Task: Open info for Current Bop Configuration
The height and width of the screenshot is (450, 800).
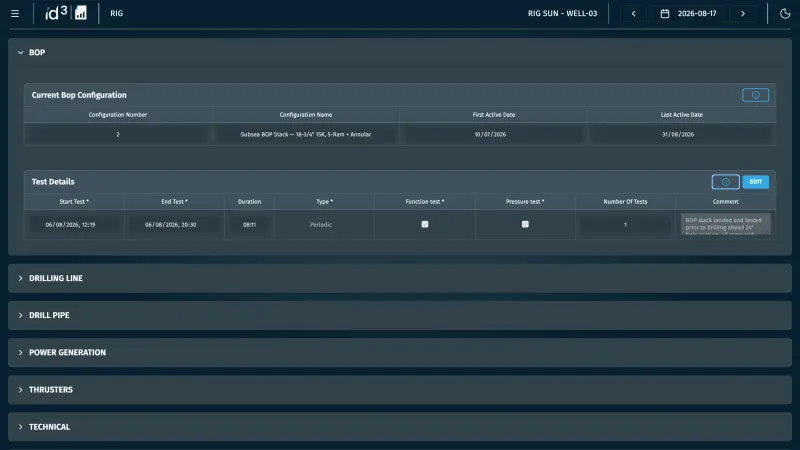Action: 756,95
